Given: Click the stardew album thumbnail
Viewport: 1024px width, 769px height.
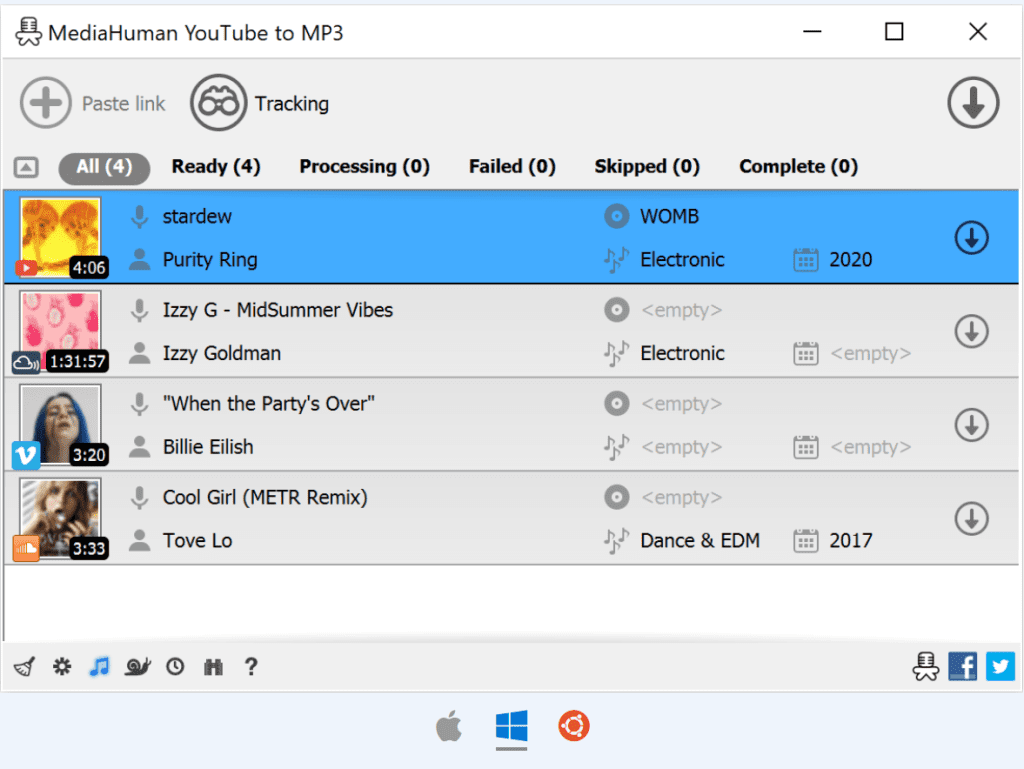Looking at the screenshot, I should pyautogui.click(x=61, y=237).
